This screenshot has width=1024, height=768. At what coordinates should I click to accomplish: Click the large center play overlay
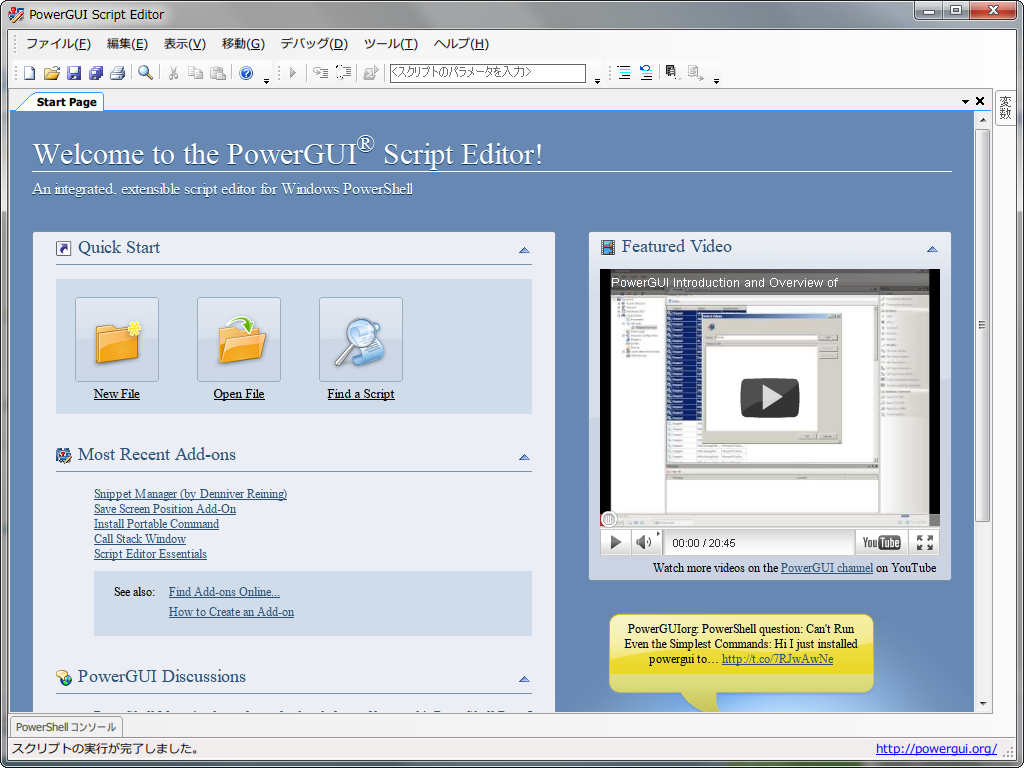coord(770,397)
